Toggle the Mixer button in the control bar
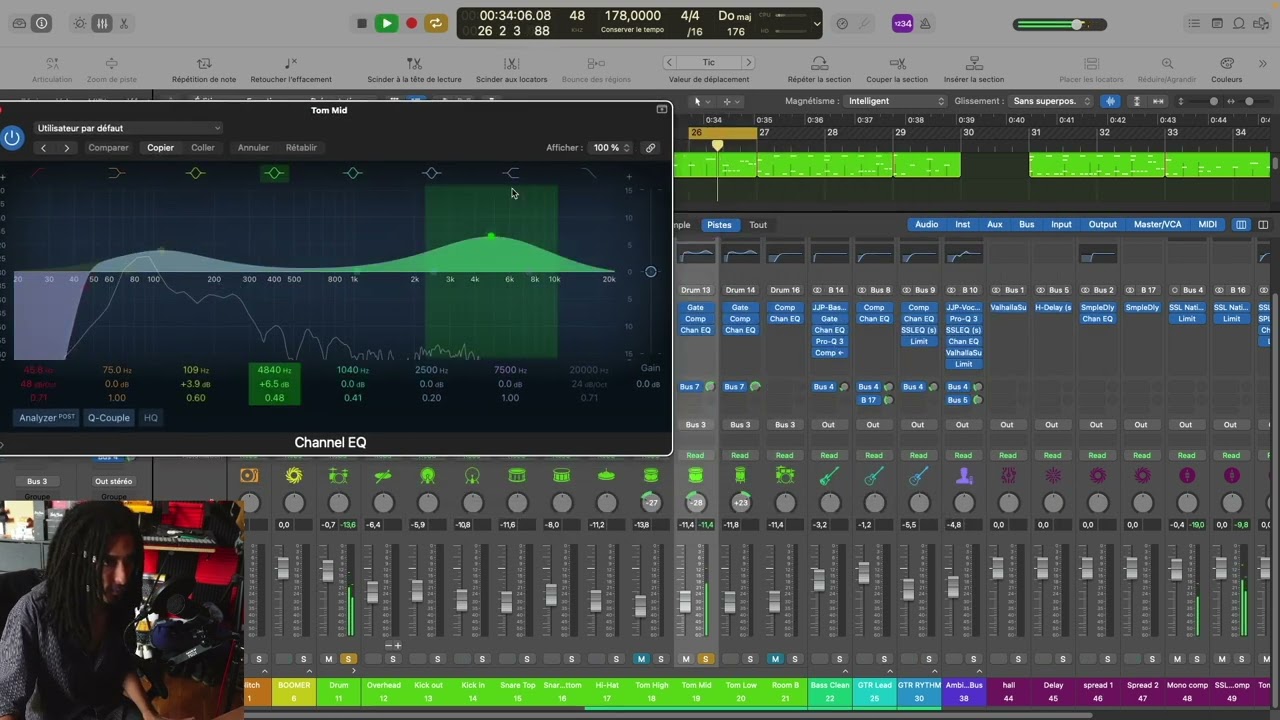 point(102,23)
